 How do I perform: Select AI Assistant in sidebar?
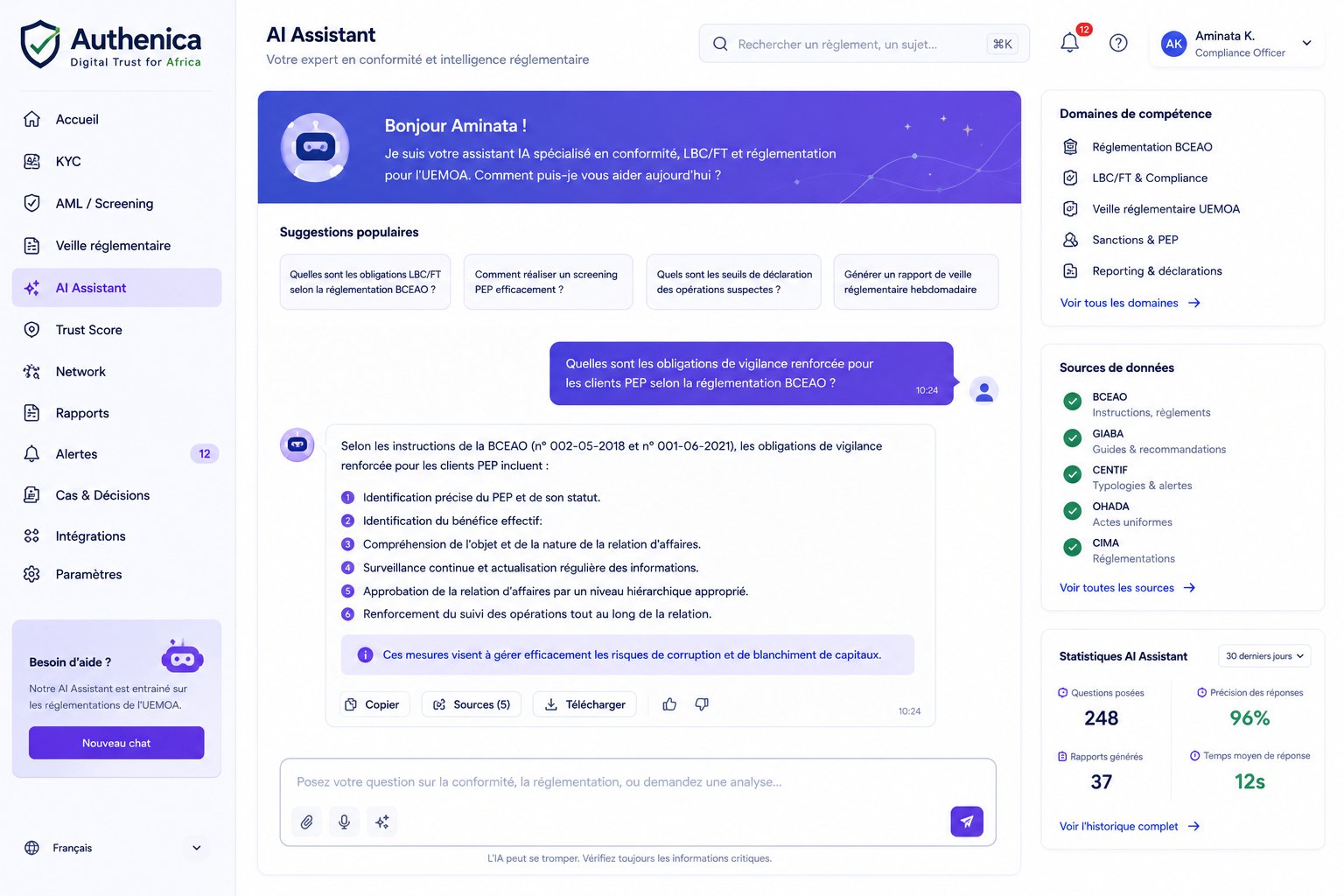click(x=116, y=288)
